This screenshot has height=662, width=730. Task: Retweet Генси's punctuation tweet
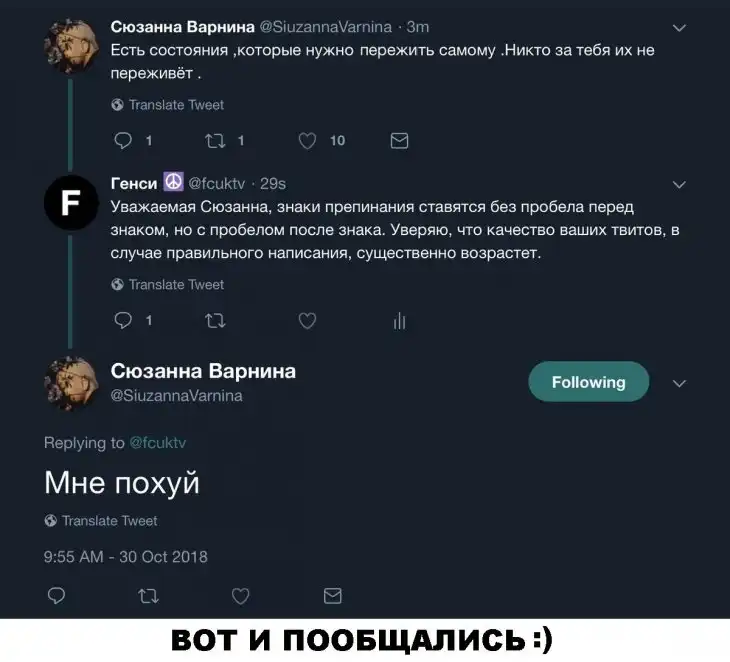[216, 320]
